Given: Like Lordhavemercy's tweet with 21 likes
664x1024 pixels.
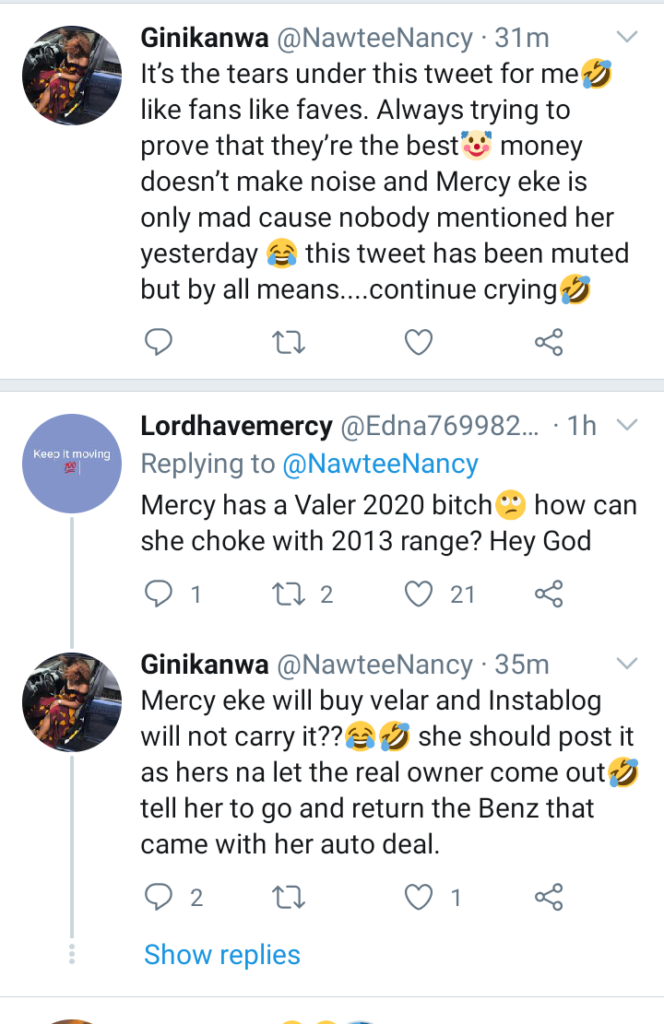Looking at the screenshot, I should (x=417, y=595).
